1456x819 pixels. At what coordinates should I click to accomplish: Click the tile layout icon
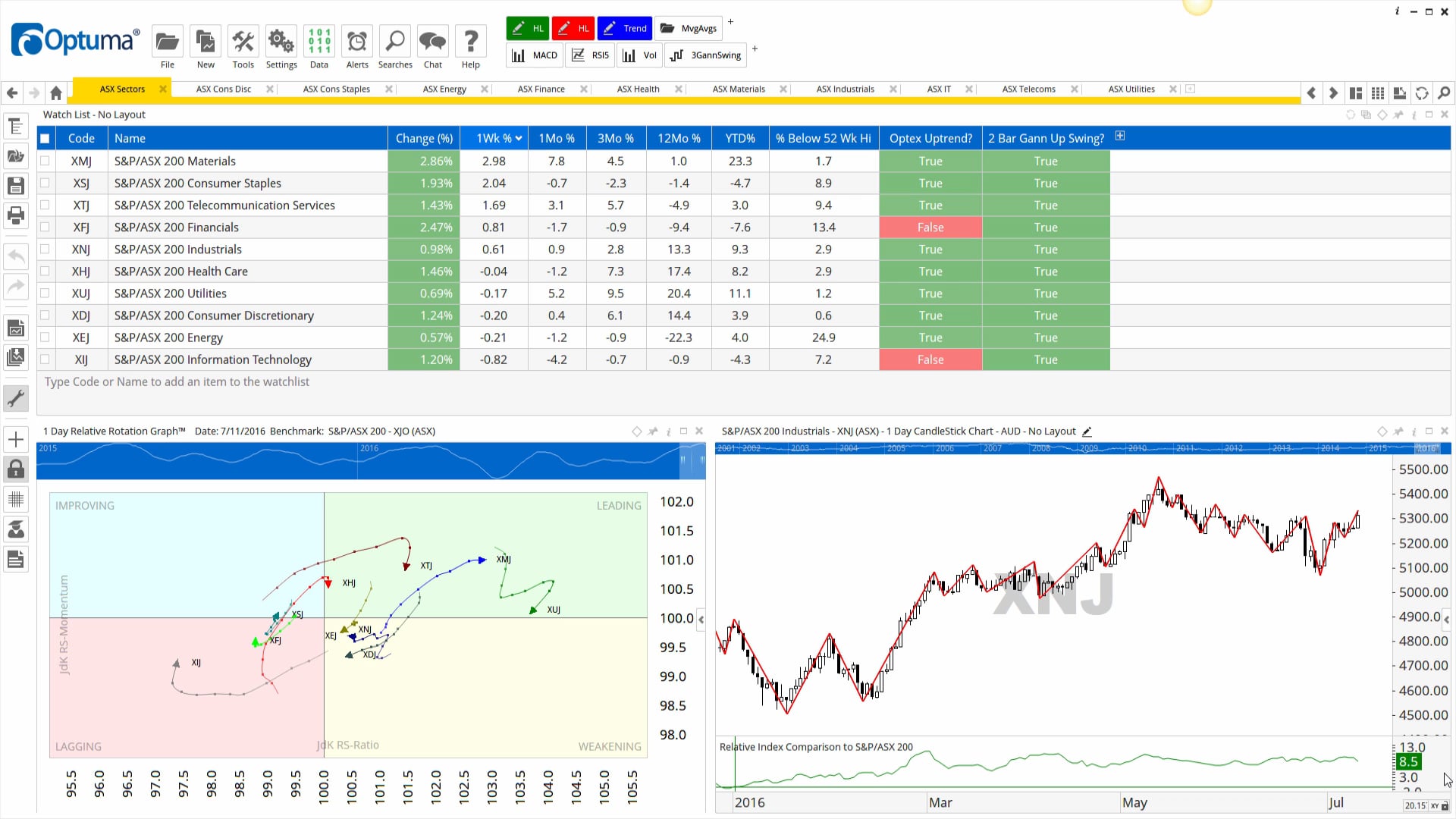click(1356, 93)
